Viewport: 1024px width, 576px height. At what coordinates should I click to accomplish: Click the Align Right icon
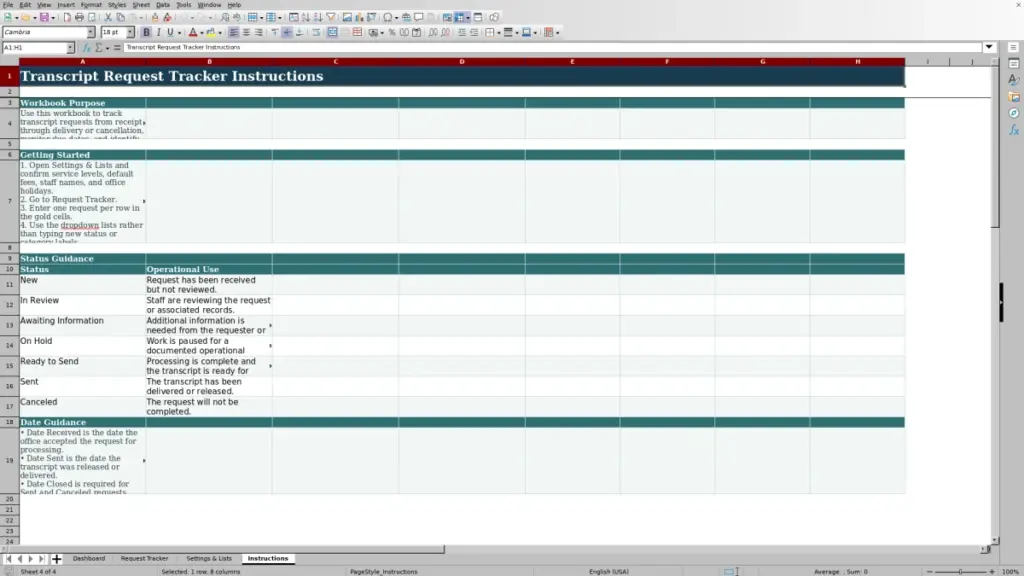[259, 32]
